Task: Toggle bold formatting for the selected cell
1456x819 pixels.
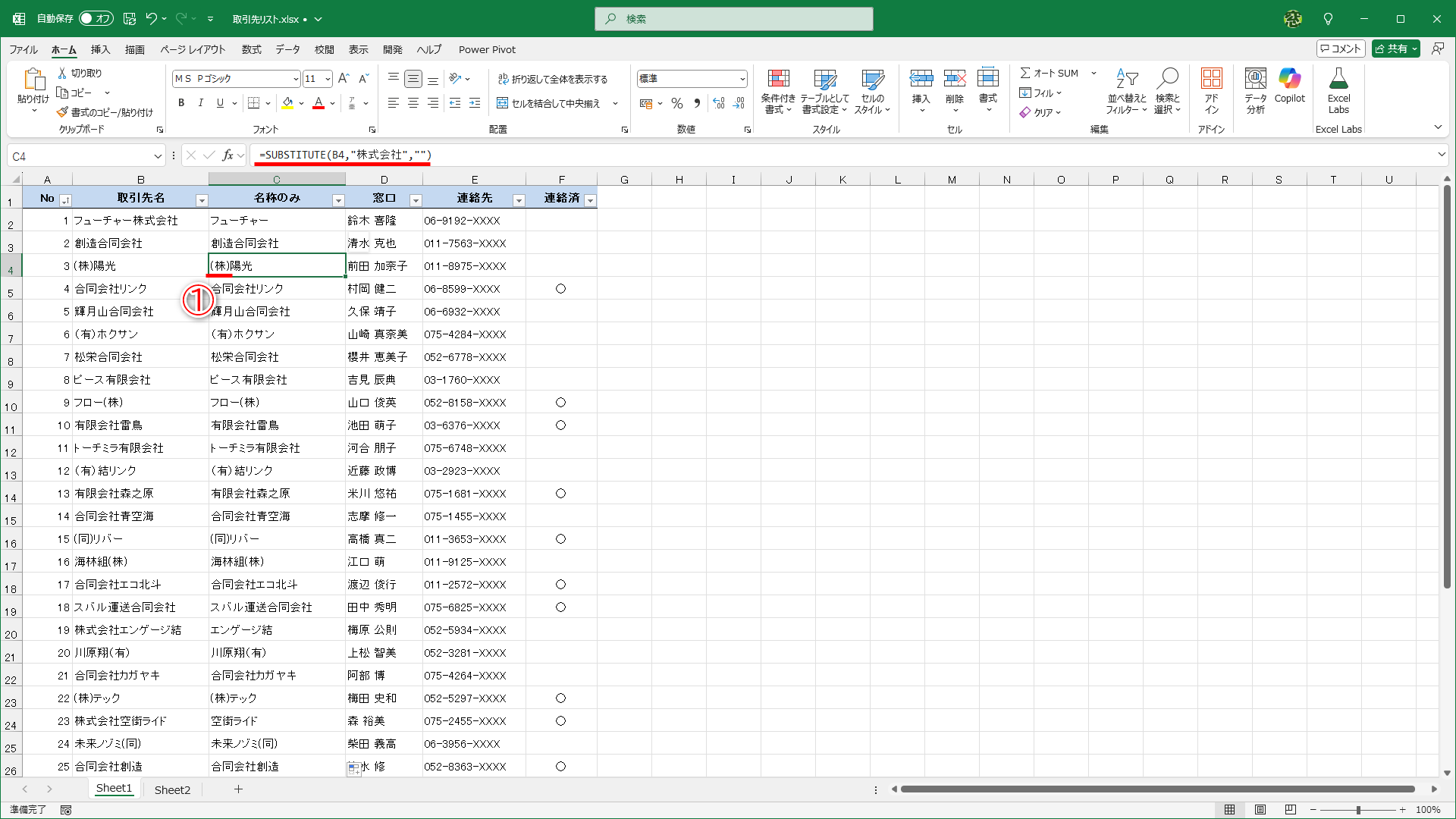Action: [x=181, y=103]
